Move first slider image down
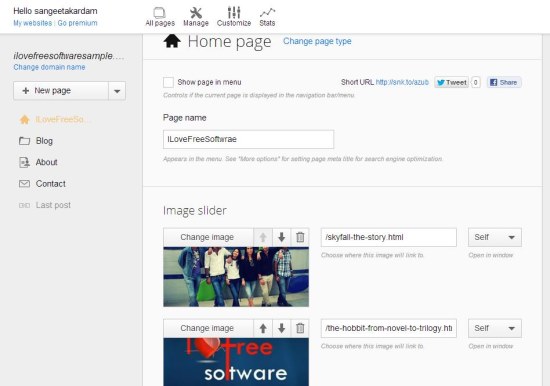550x386 pixels. click(x=281, y=237)
